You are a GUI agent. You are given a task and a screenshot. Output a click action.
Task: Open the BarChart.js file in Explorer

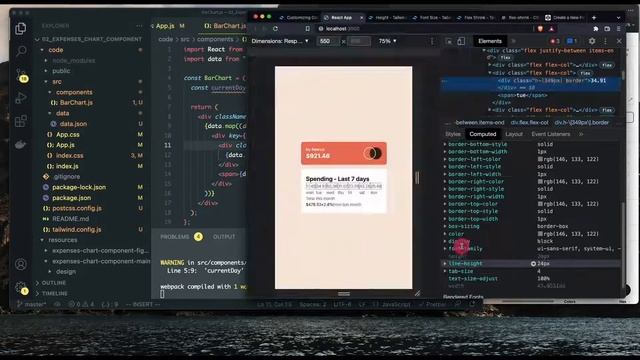pos(76,102)
